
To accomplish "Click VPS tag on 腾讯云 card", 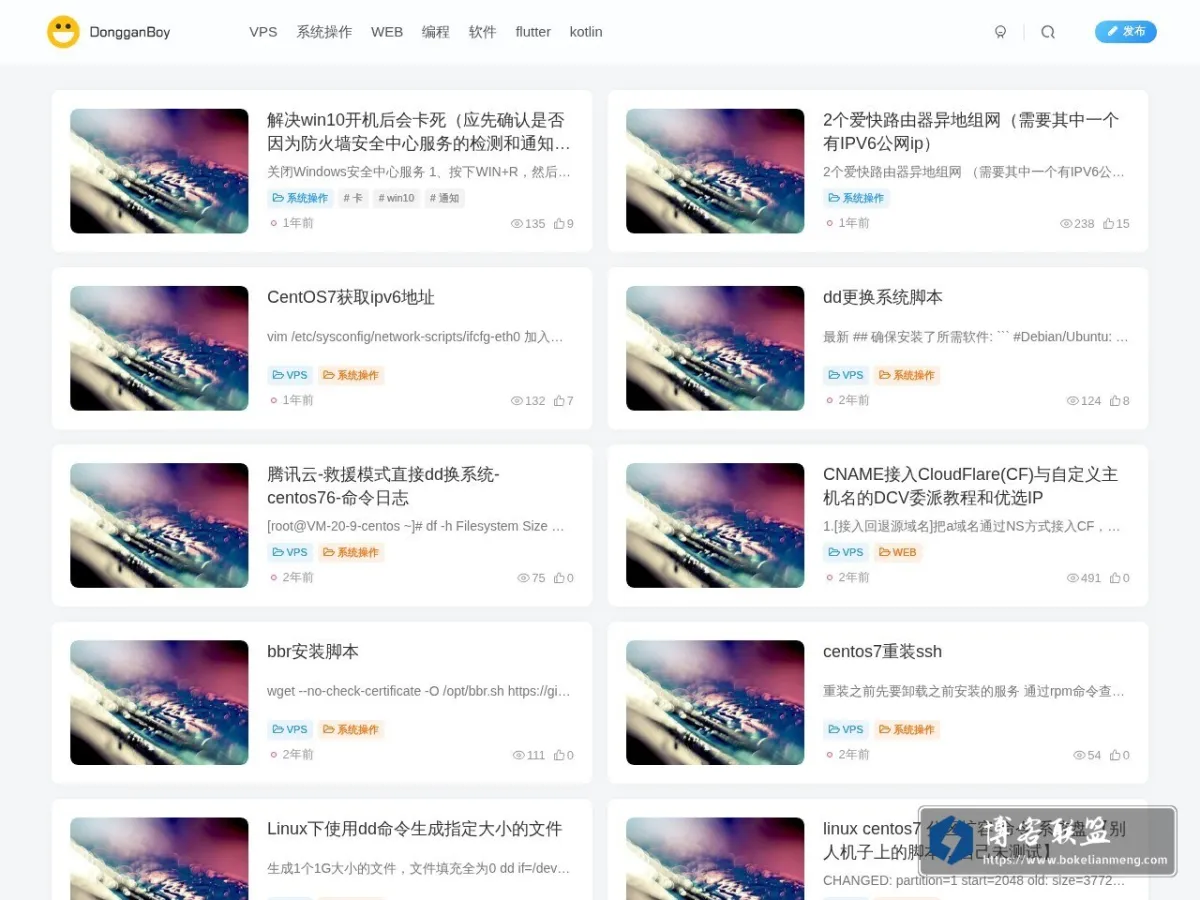I will click(x=290, y=552).
